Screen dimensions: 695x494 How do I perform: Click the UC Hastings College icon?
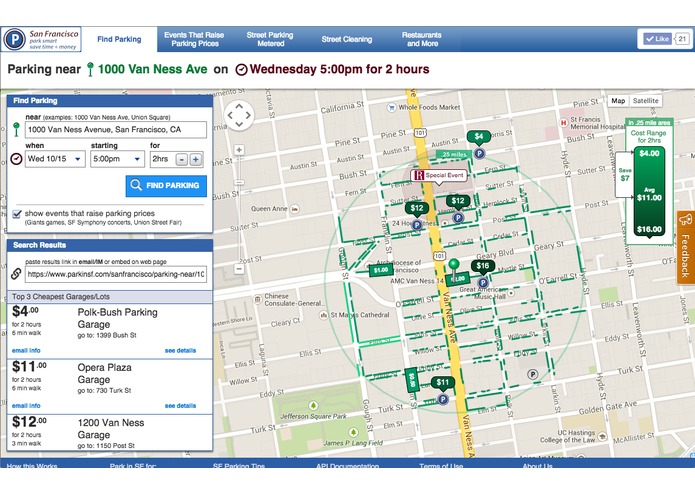pyautogui.click(x=602, y=436)
